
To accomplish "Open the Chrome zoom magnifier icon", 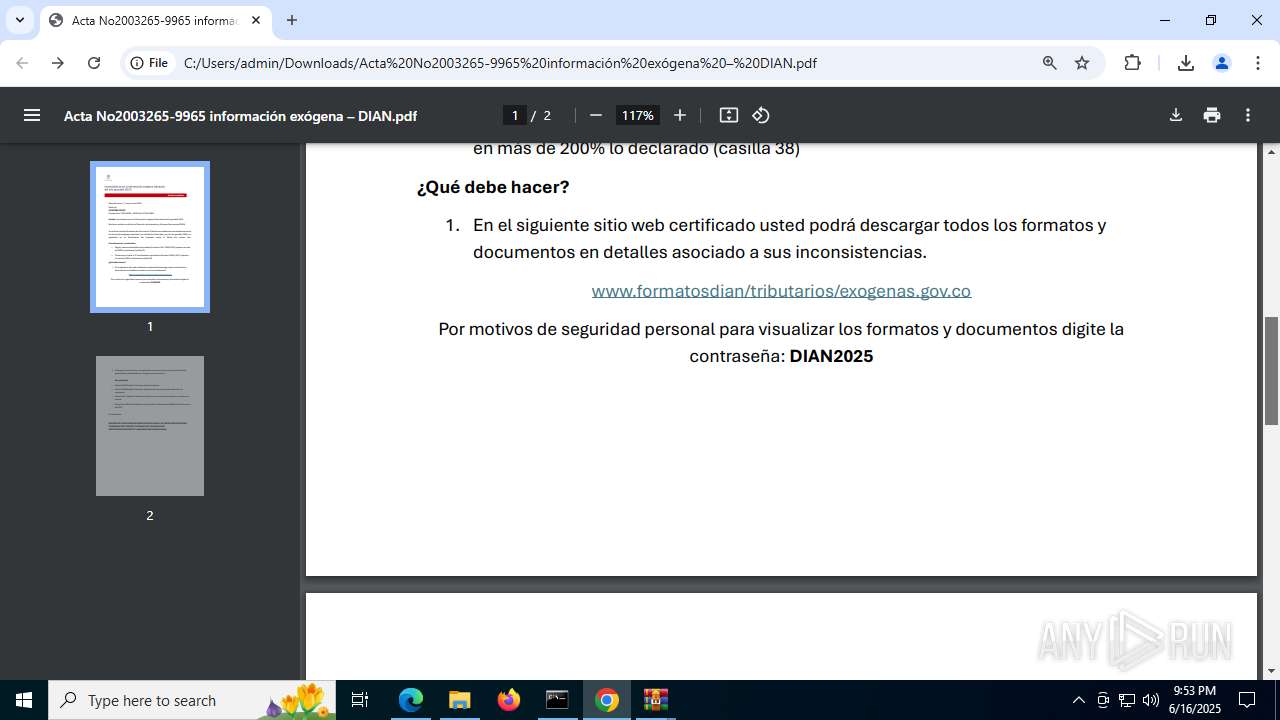I will (1050, 63).
